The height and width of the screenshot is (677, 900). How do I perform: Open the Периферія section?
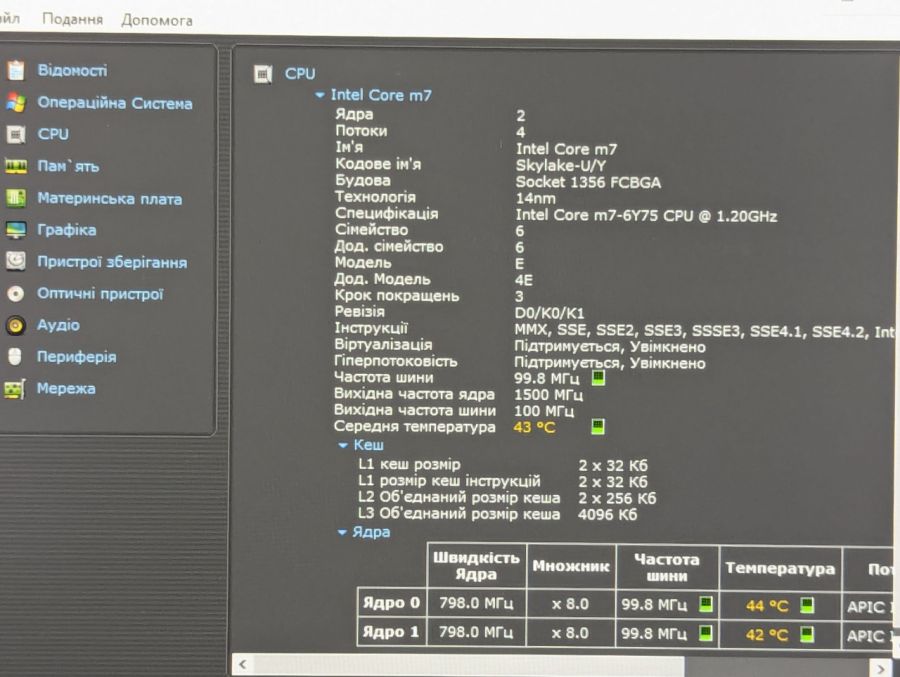tap(76, 357)
